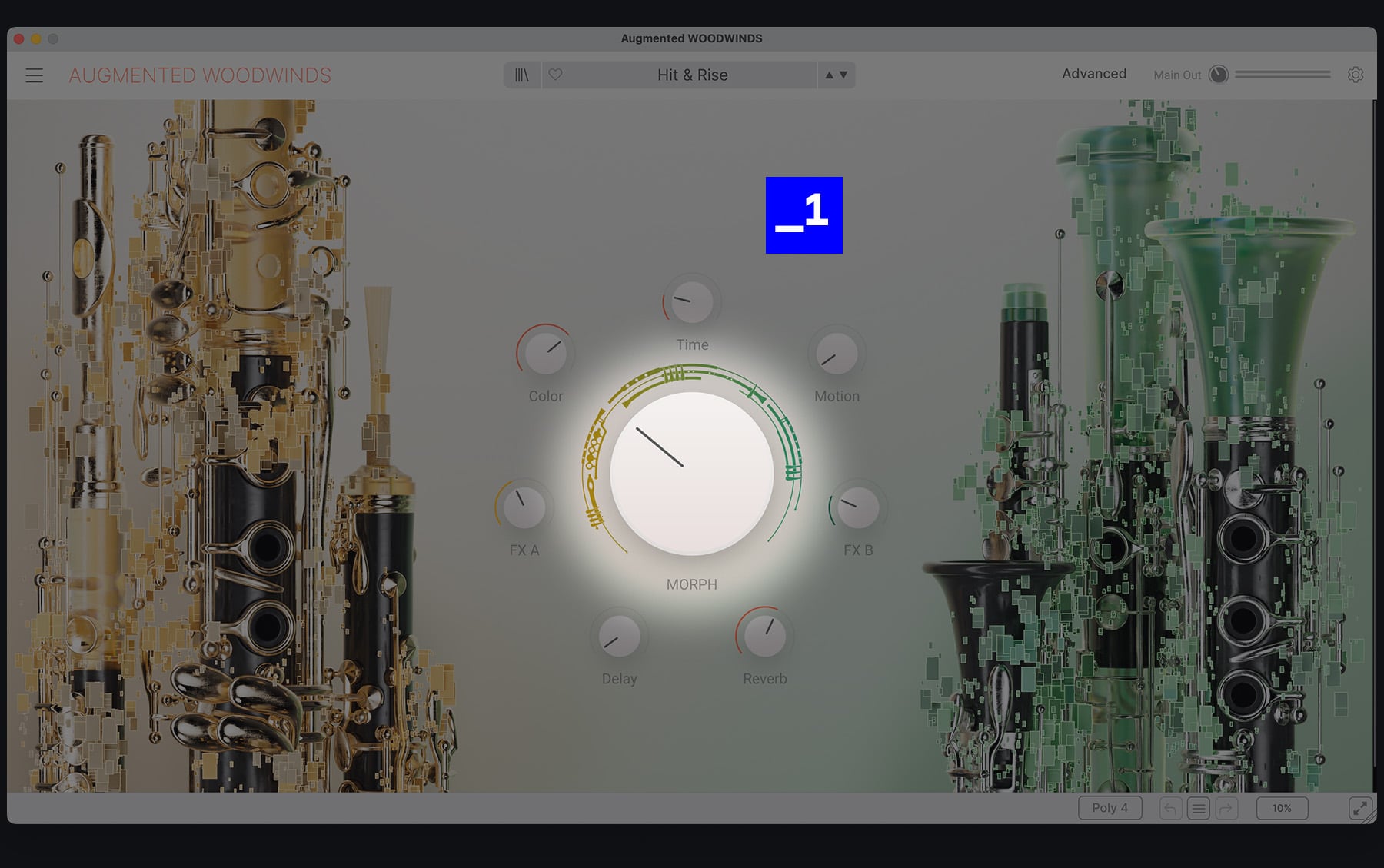The image size is (1384, 868).
Task: Click the Delay label
Action: 619,679
